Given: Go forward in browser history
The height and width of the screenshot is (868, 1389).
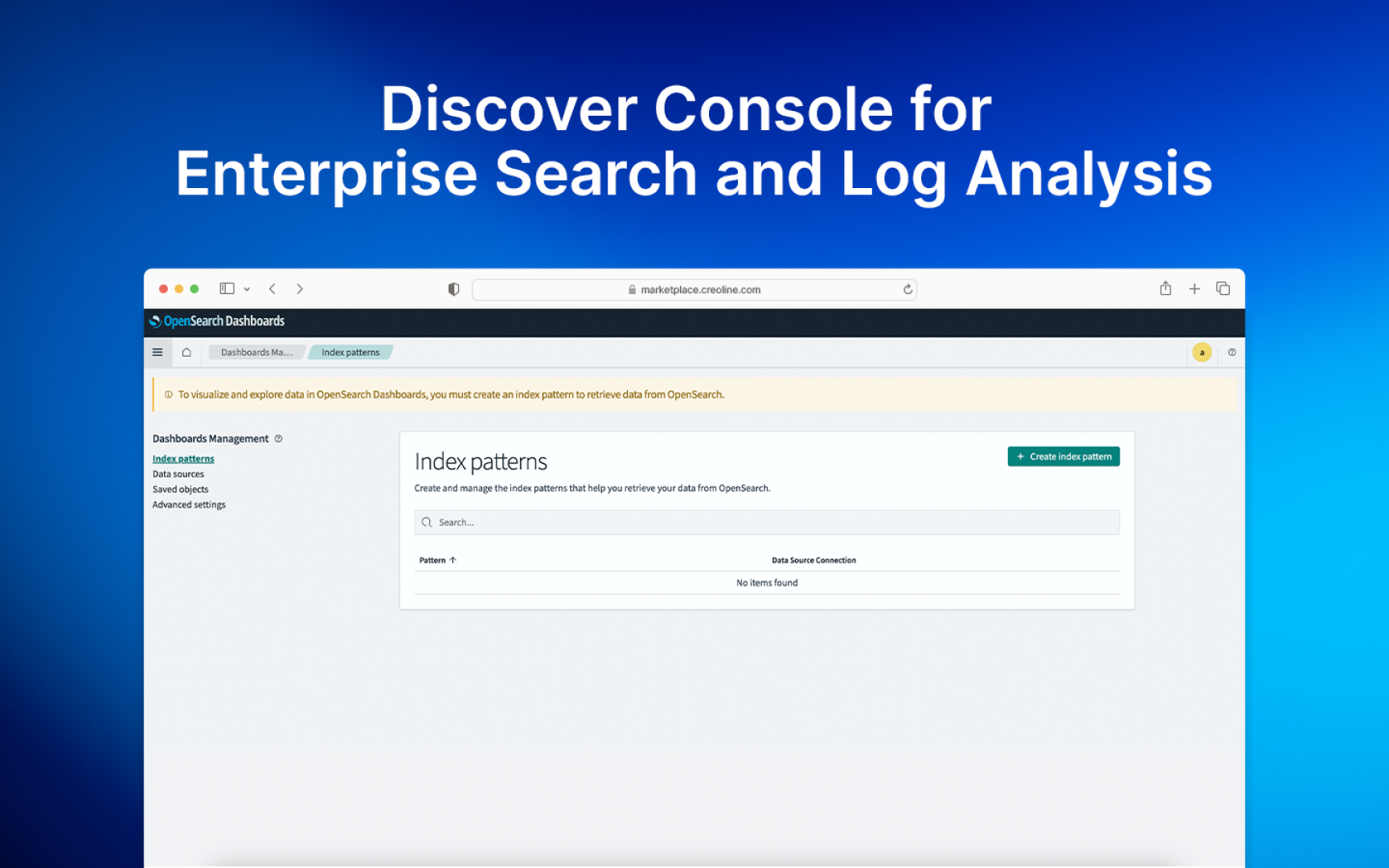Looking at the screenshot, I should (x=300, y=289).
